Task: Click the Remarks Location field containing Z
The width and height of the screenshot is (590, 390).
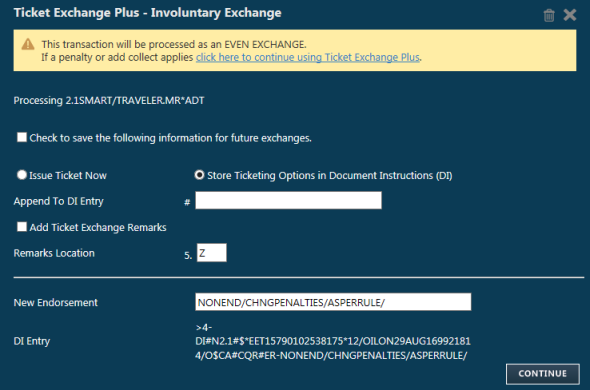Action: coord(211,253)
